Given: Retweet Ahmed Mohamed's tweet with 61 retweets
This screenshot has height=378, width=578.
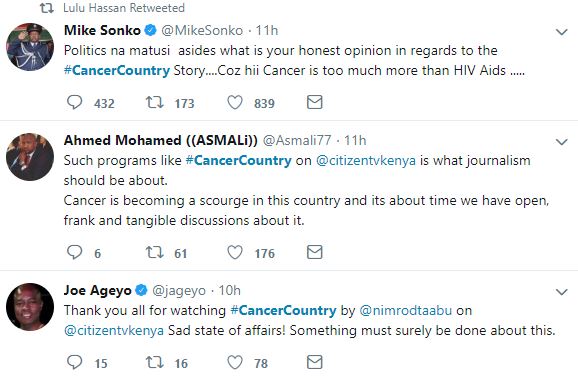Looking at the screenshot, I should [154, 252].
